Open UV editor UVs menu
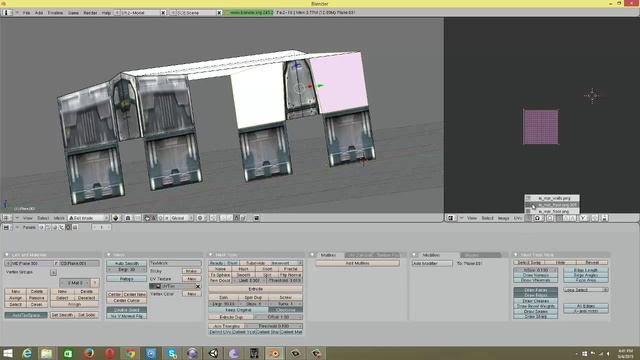 [x=518, y=218]
